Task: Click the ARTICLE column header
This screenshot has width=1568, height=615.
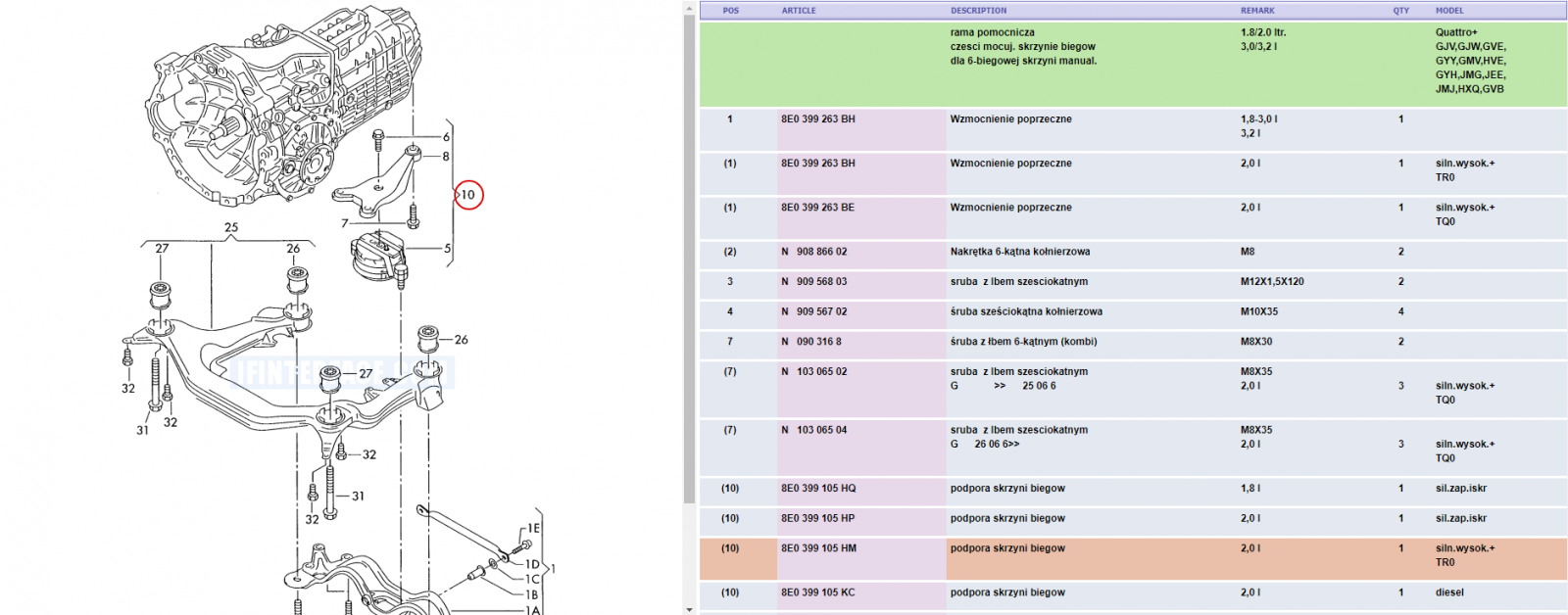Action: 799,11
